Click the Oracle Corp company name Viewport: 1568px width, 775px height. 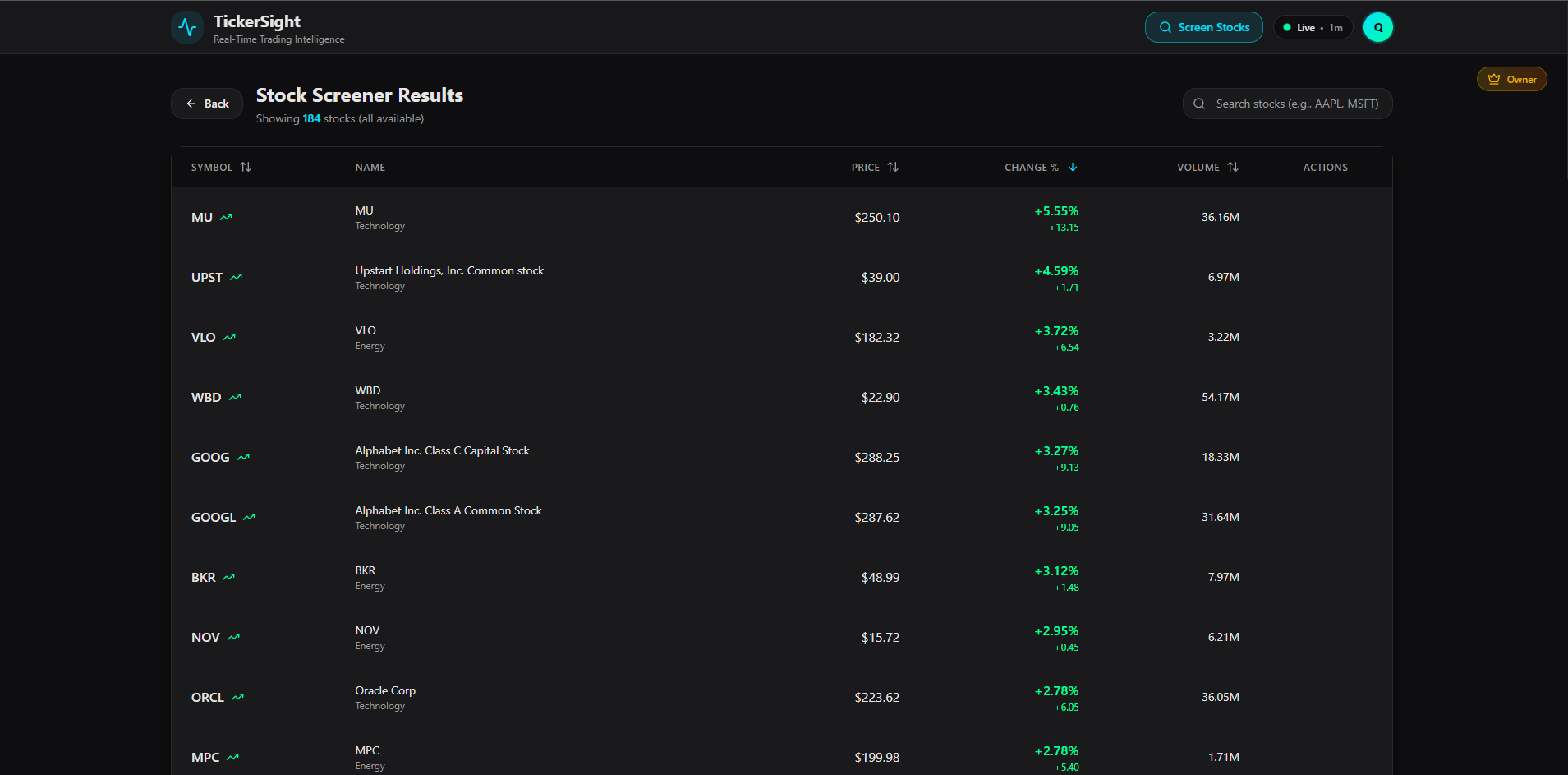tap(385, 690)
